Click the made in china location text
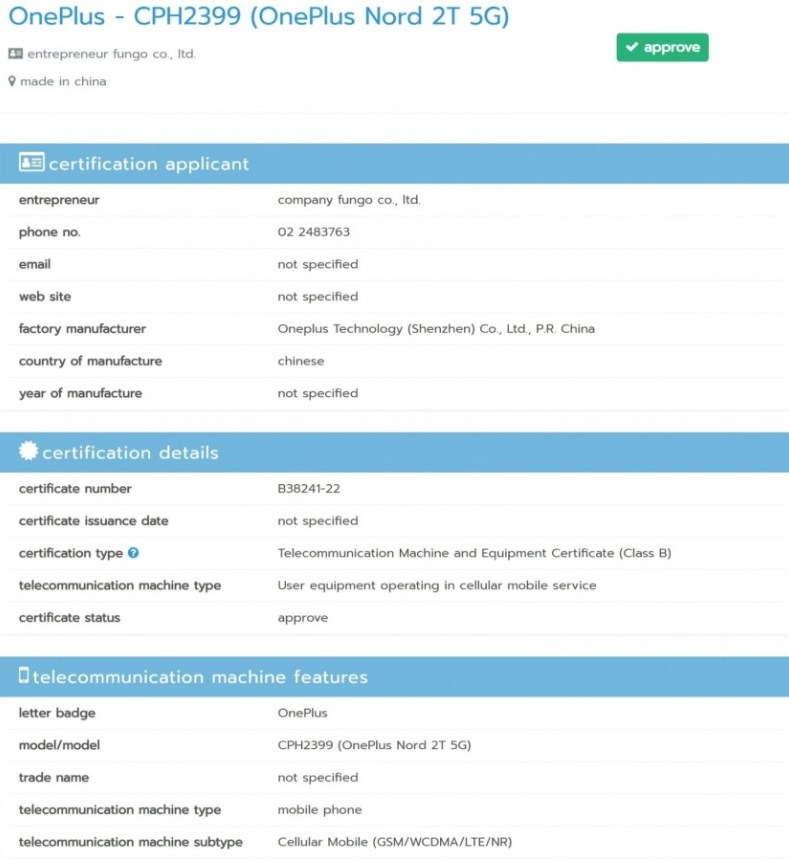The width and height of the screenshot is (789, 859). click(63, 82)
